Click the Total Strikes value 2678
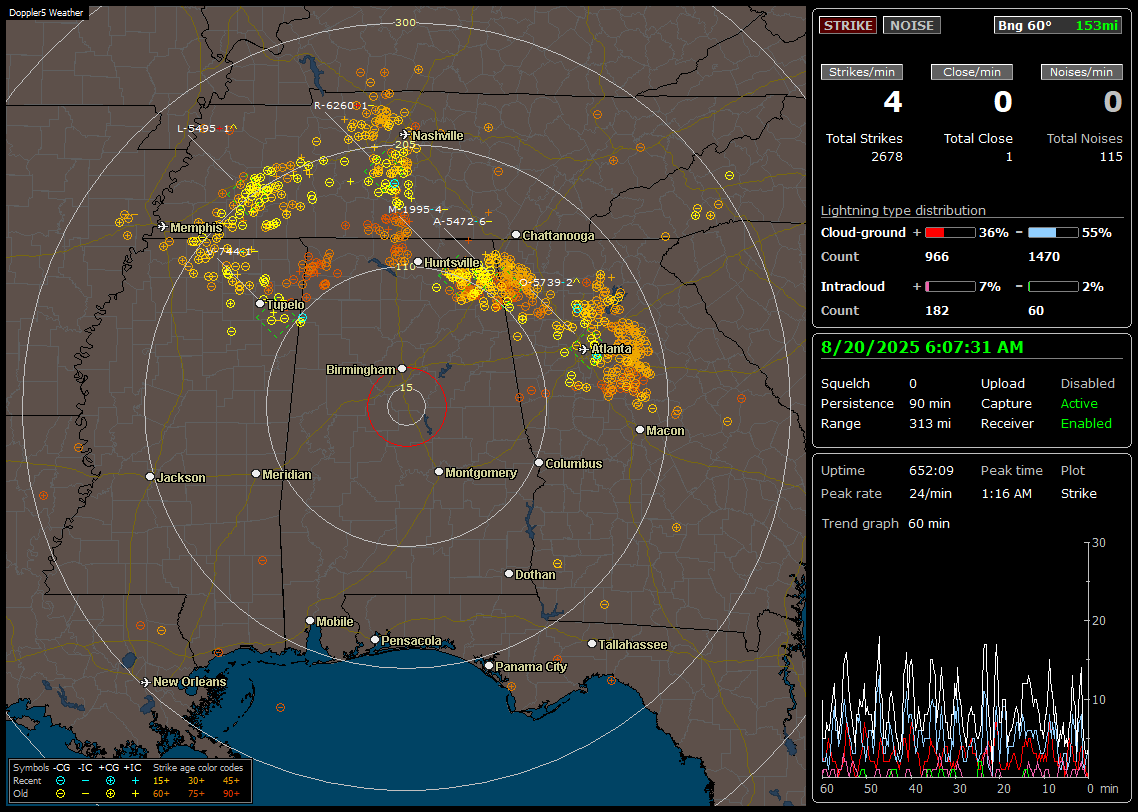This screenshot has width=1138, height=812. [887, 157]
